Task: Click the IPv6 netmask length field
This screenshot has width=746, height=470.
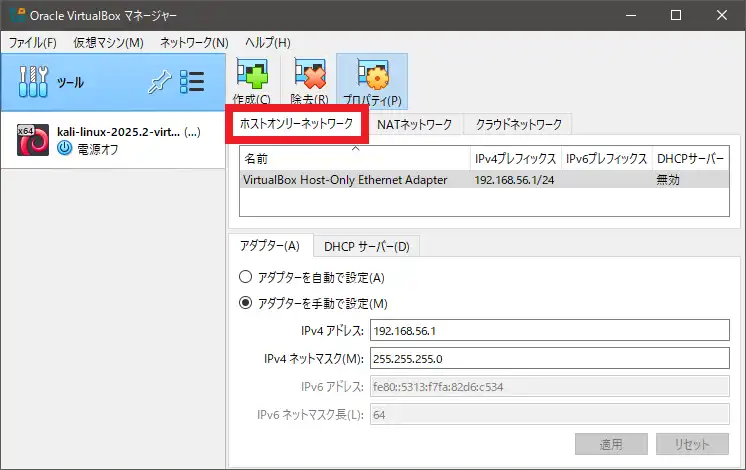Action: 550,414
